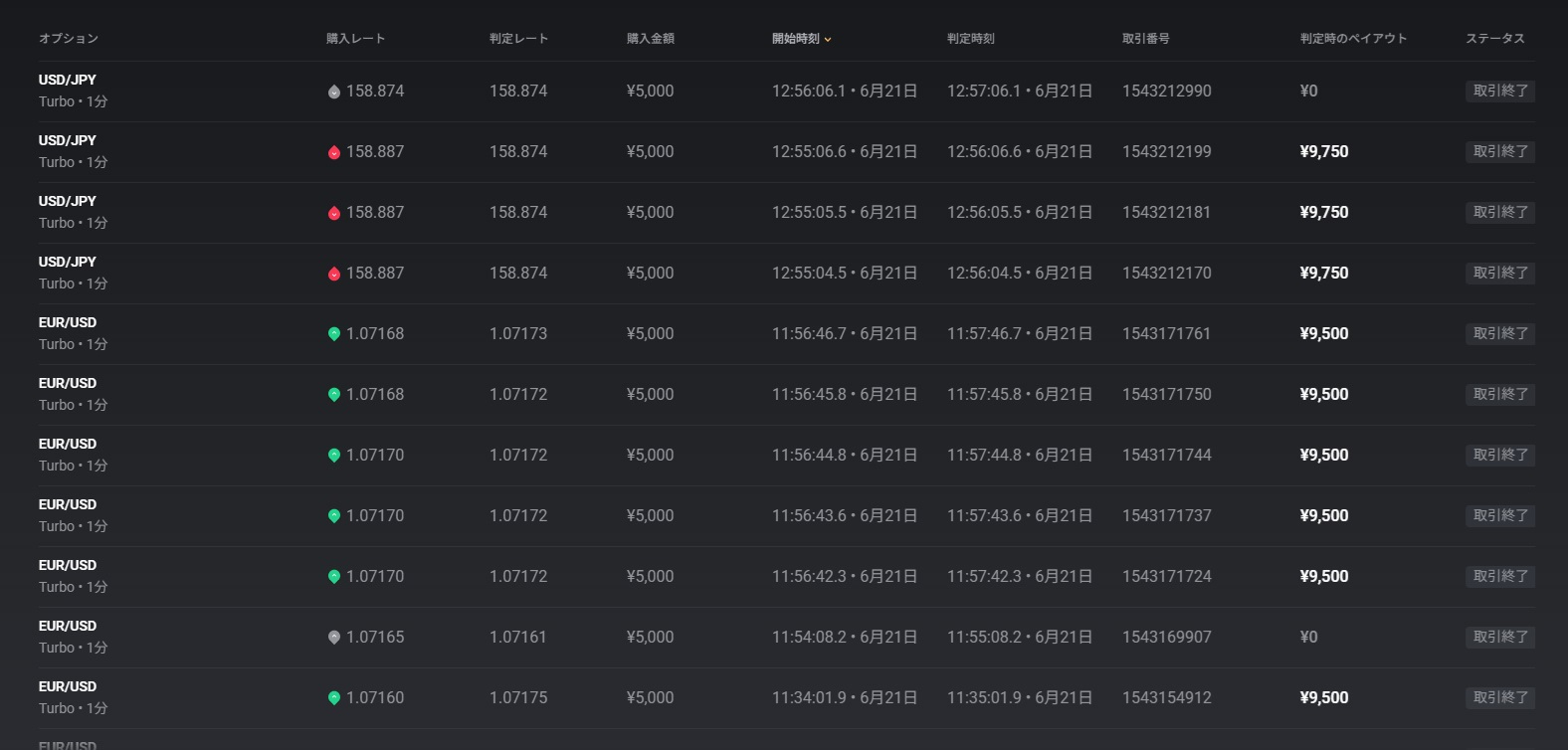Click the green up icon in trade 1543171750 row
The height and width of the screenshot is (750, 1568).
(x=334, y=395)
